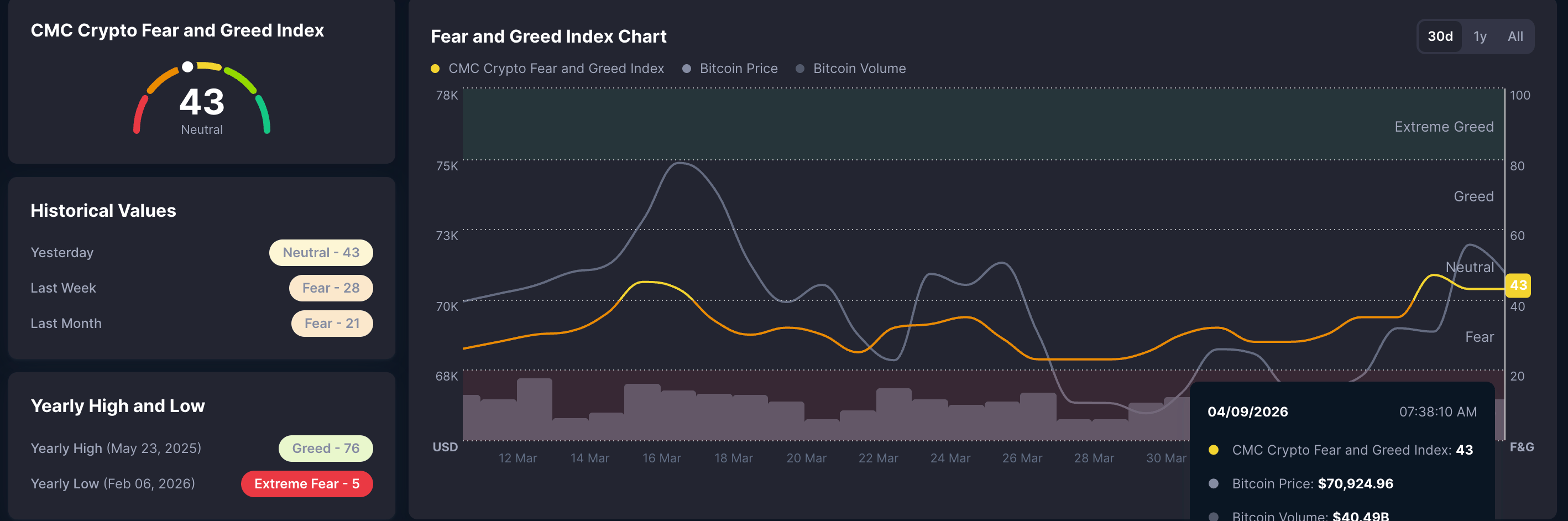Image resolution: width=1568 pixels, height=521 pixels.
Task: Click the Bitcoin Volume legend dot
Action: click(801, 69)
